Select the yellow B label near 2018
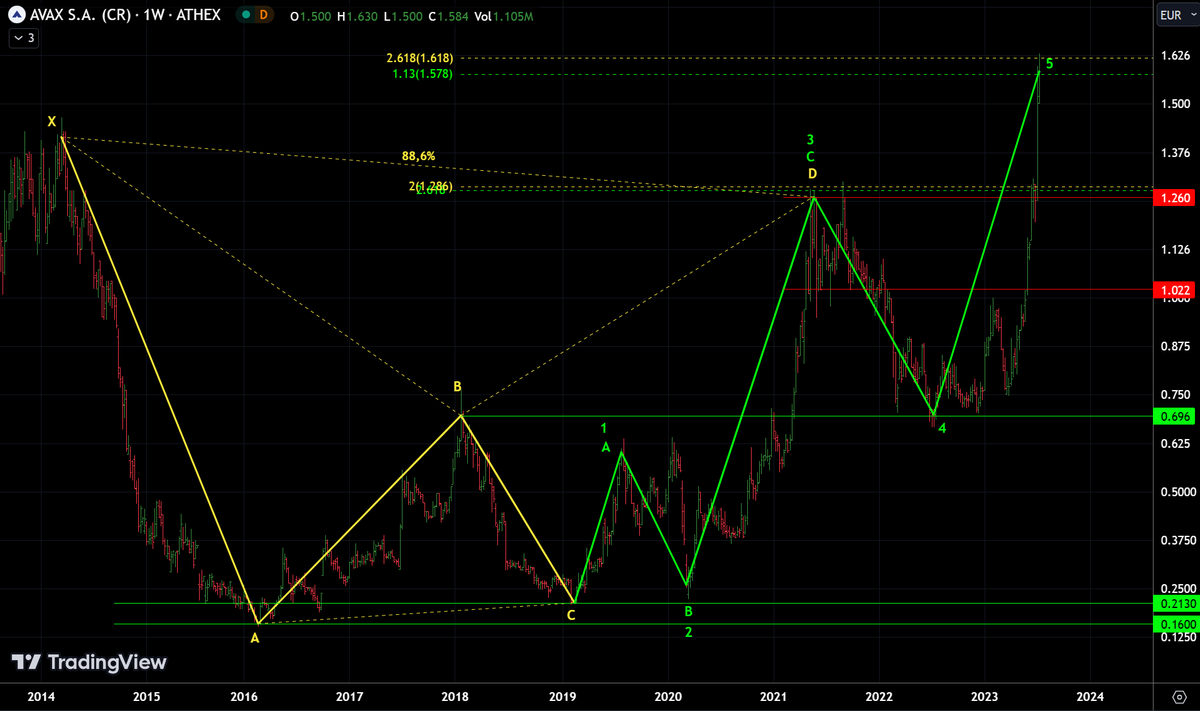This screenshot has height=711, width=1200. (x=457, y=386)
